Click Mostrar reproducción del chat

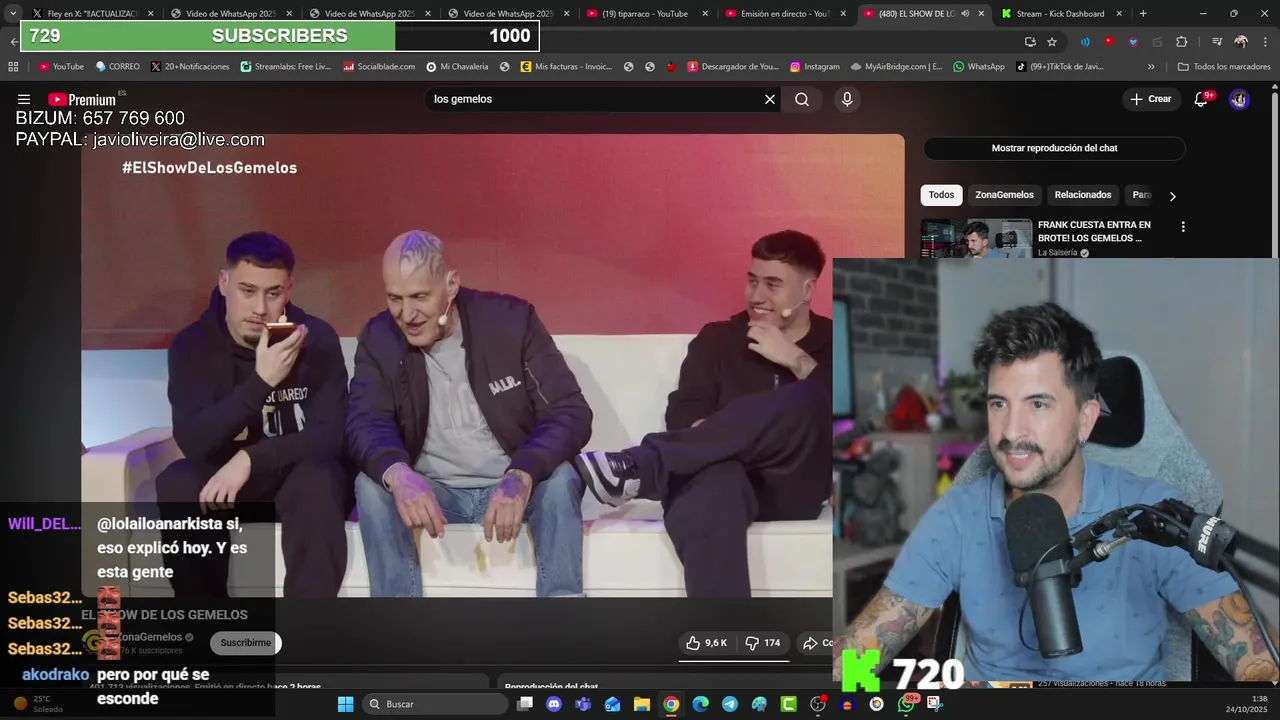pos(1054,148)
